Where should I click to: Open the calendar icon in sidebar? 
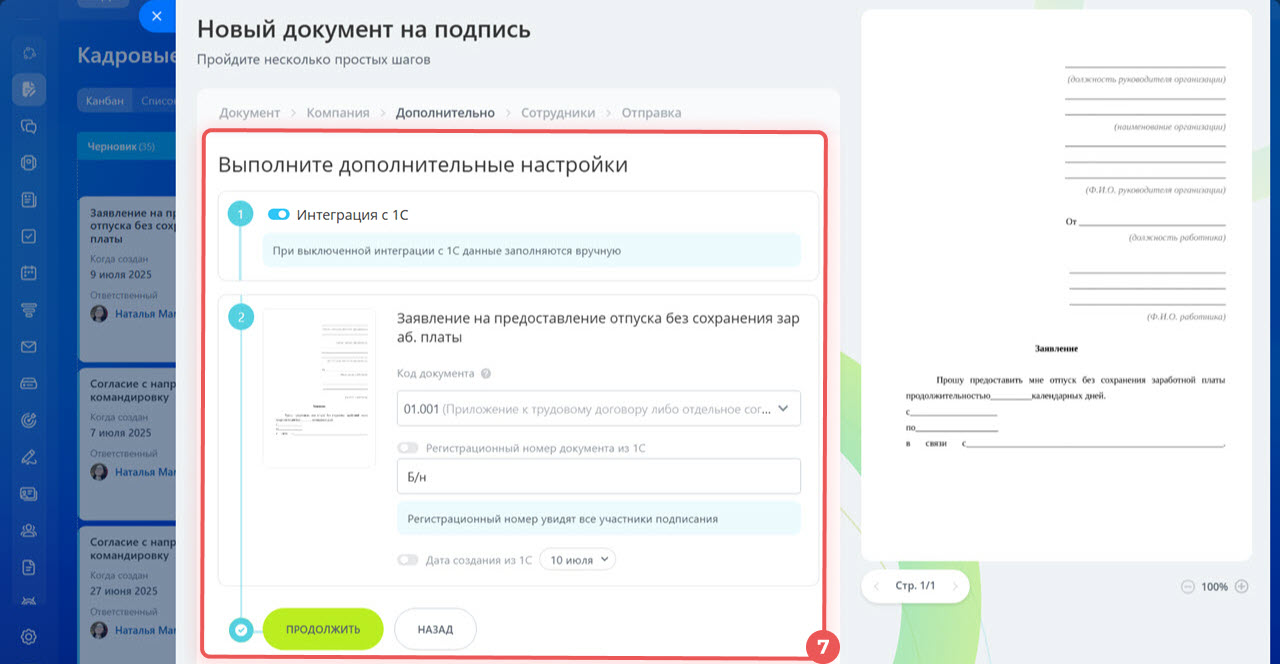click(x=29, y=273)
